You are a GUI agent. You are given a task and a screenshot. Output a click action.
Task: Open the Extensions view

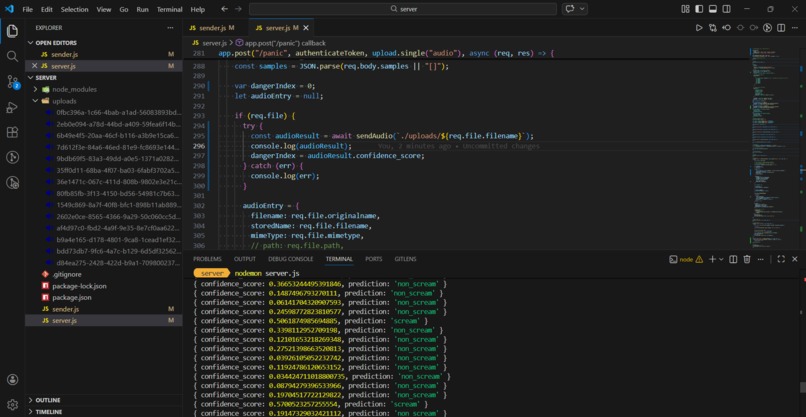pos(12,132)
